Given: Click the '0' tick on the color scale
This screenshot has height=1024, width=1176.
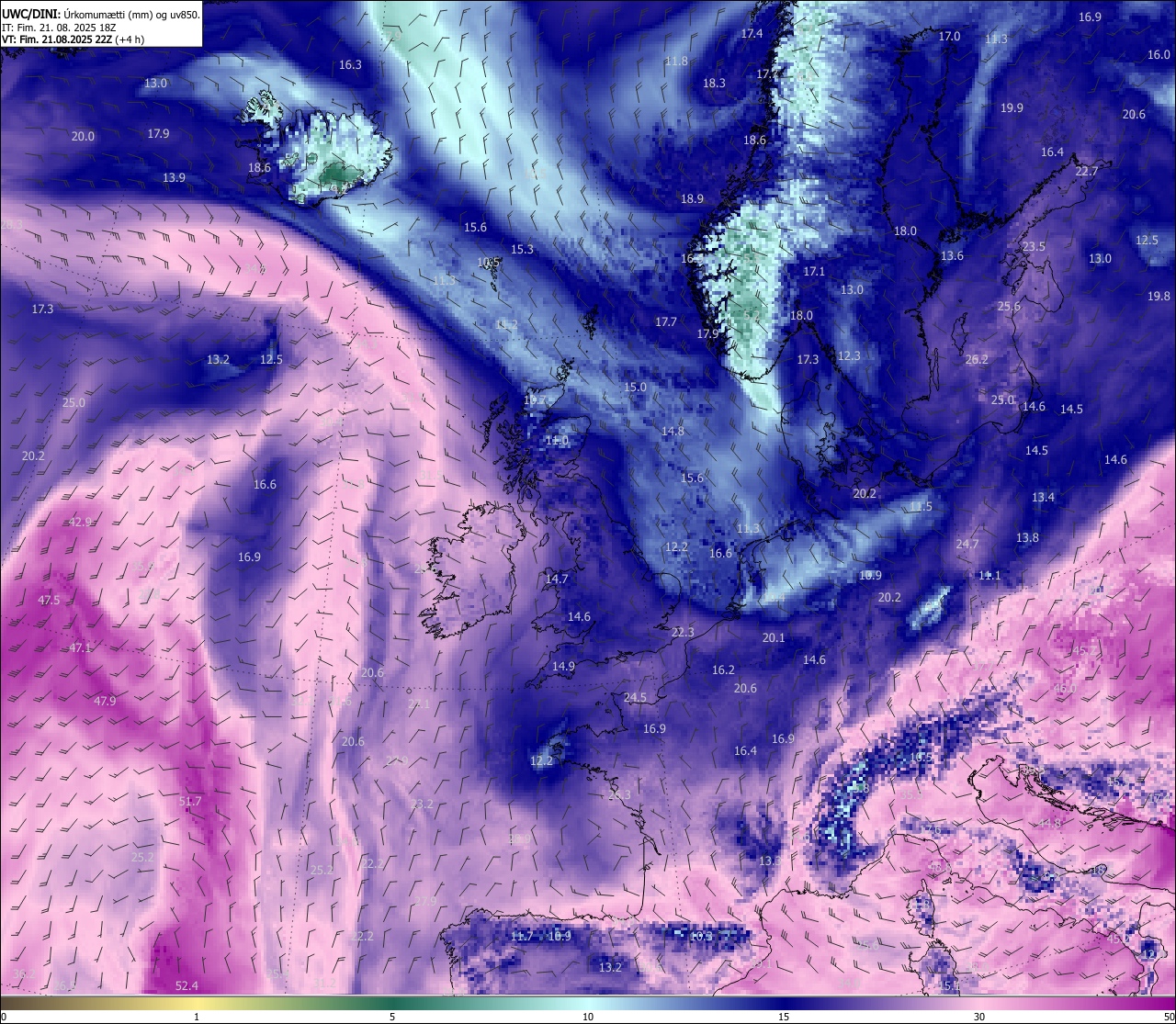Looking at the screenshot, I should pos(3,1017).
